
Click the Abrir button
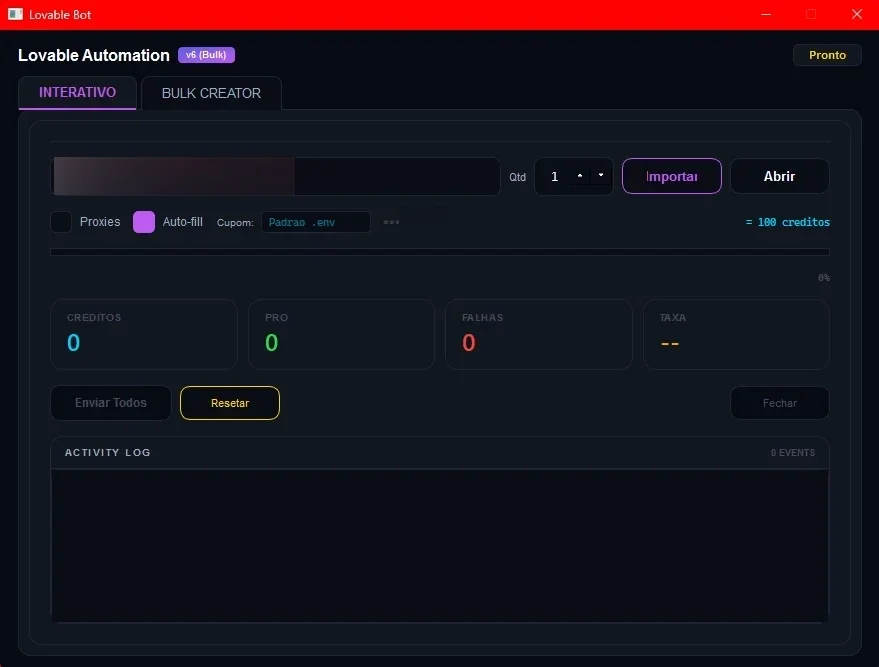[x=779, y=176]
